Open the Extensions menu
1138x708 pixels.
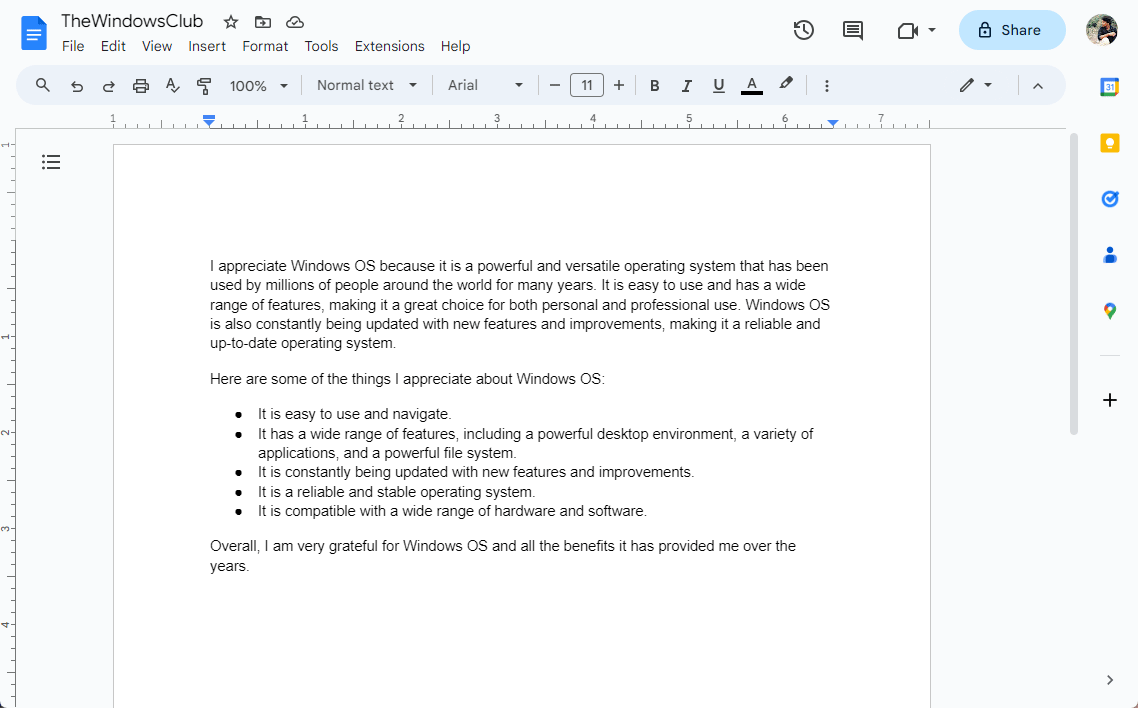coord(390,46)
